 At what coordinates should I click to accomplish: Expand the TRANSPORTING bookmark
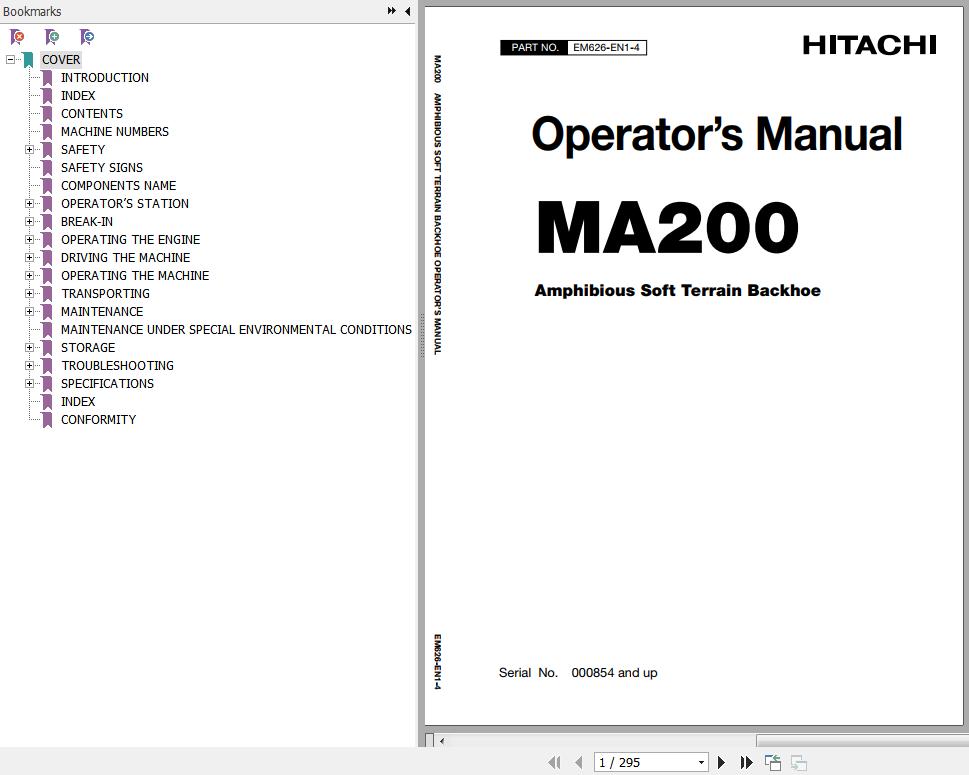[x=29, y=293]
